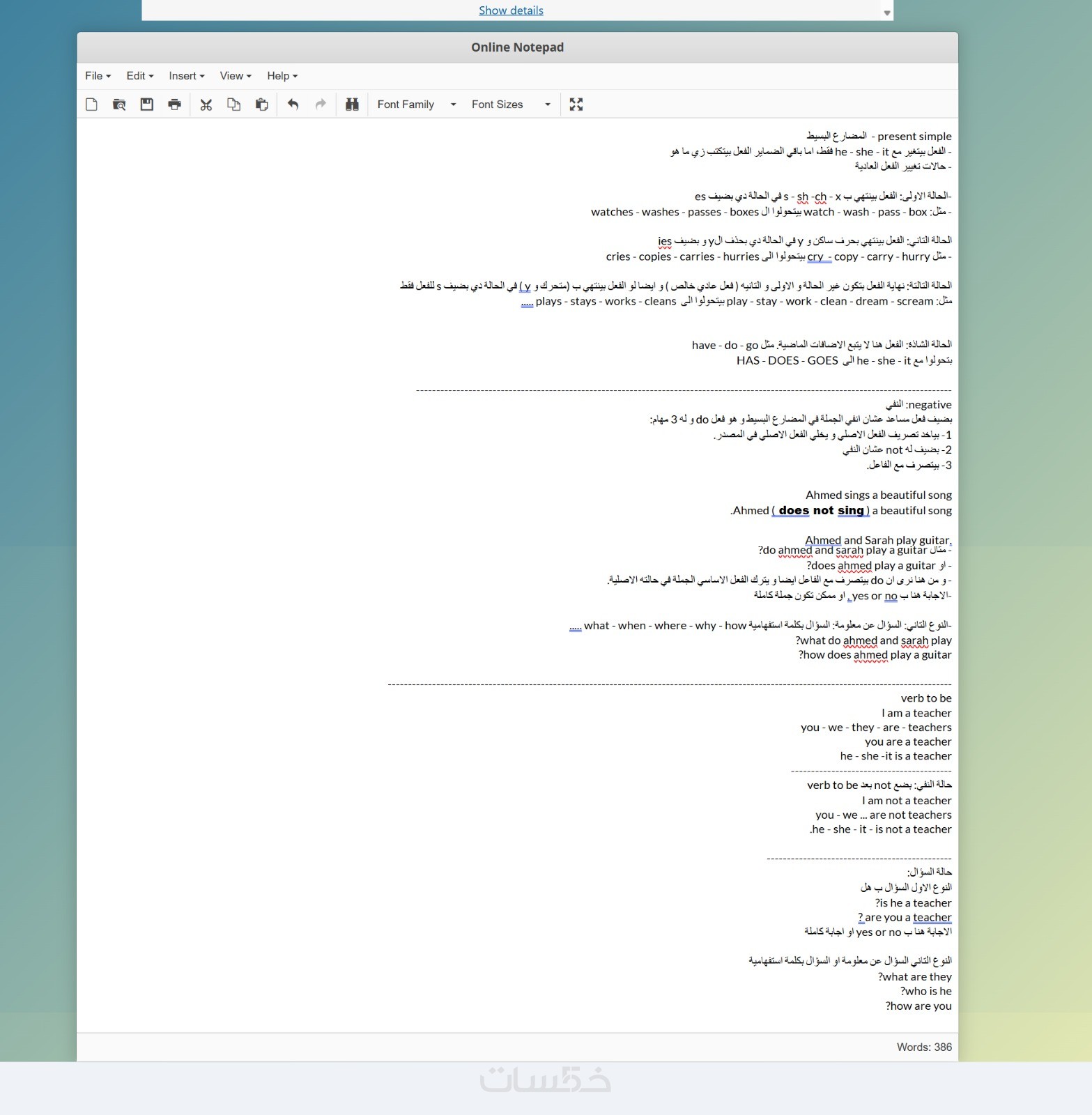Save the note with the floppy disk icon
The width and height of the screenshot is (1092, 1115).
pyautogui.click(x=147, y=105)
